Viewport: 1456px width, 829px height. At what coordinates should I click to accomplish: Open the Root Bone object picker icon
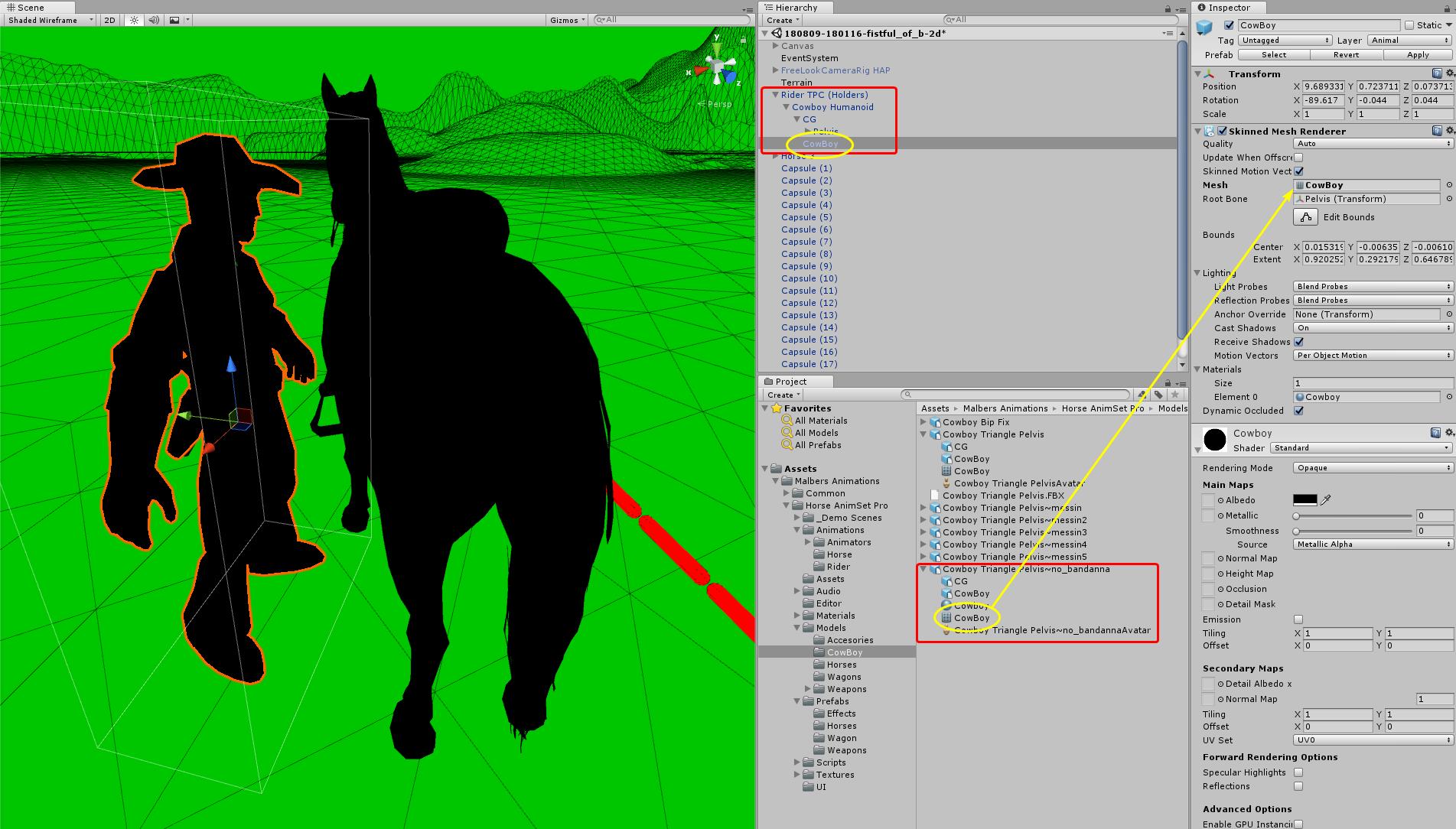[x=1449, y=199]
